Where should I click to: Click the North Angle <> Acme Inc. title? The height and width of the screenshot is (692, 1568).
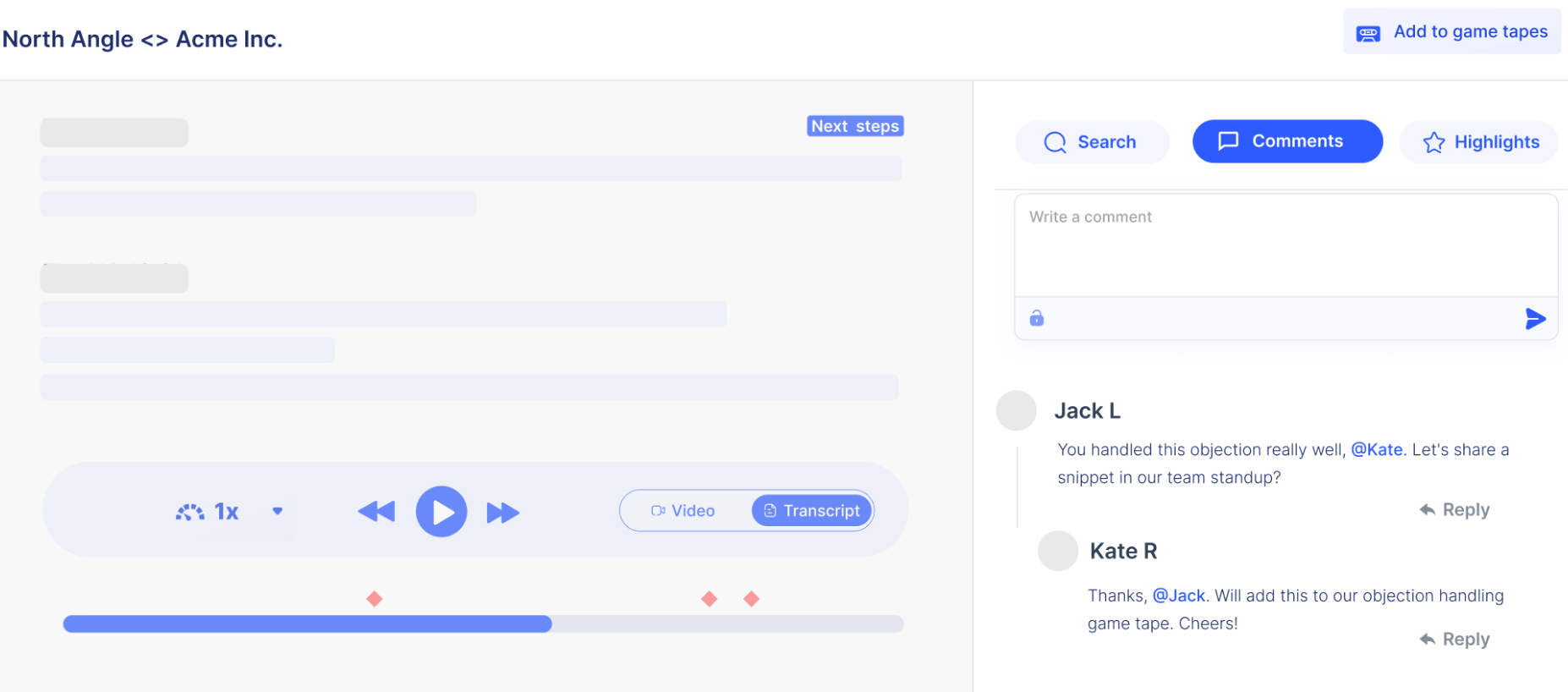[x=143, y=40]
